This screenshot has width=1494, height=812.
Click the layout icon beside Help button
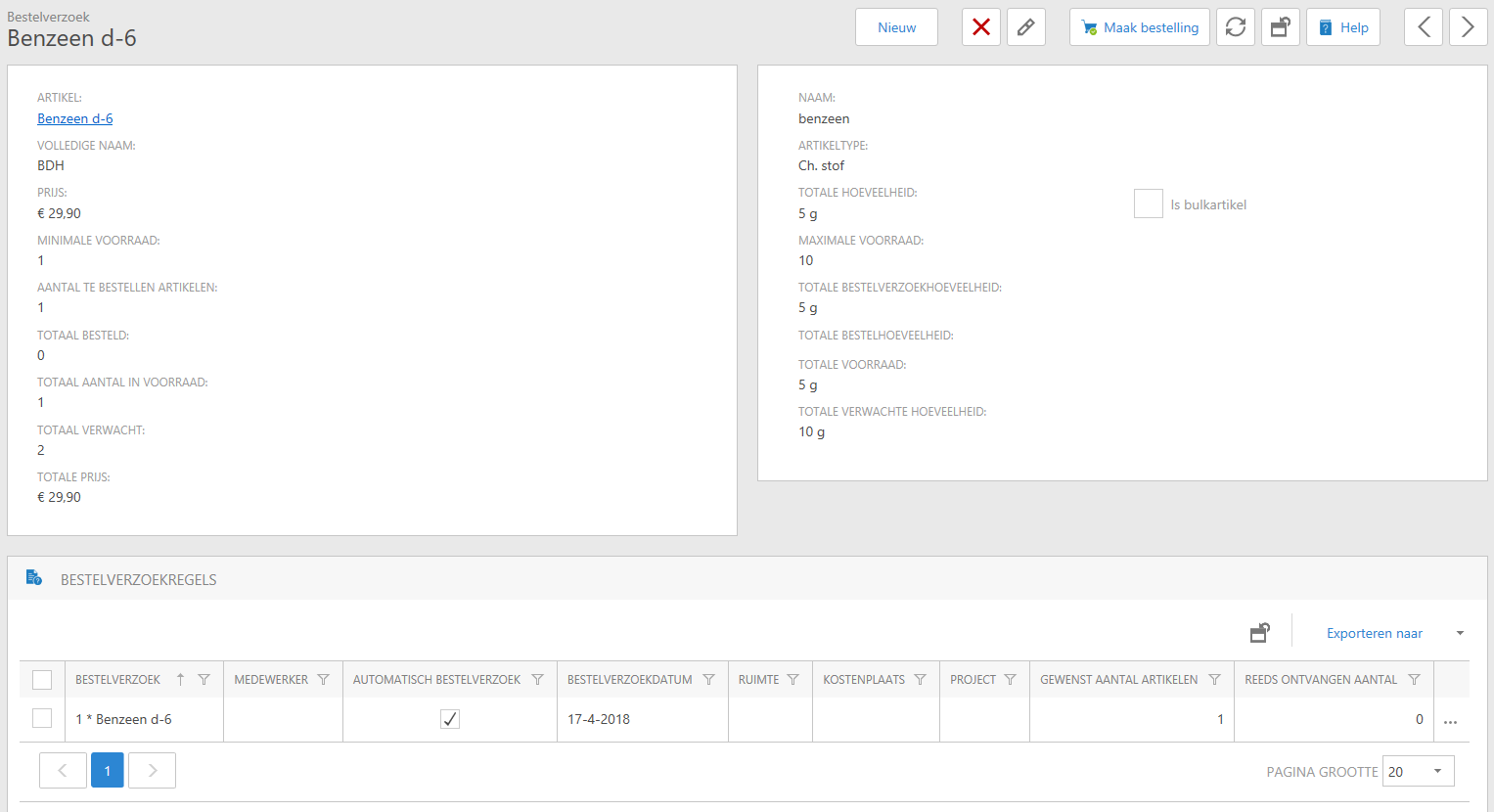point(1280,27)
